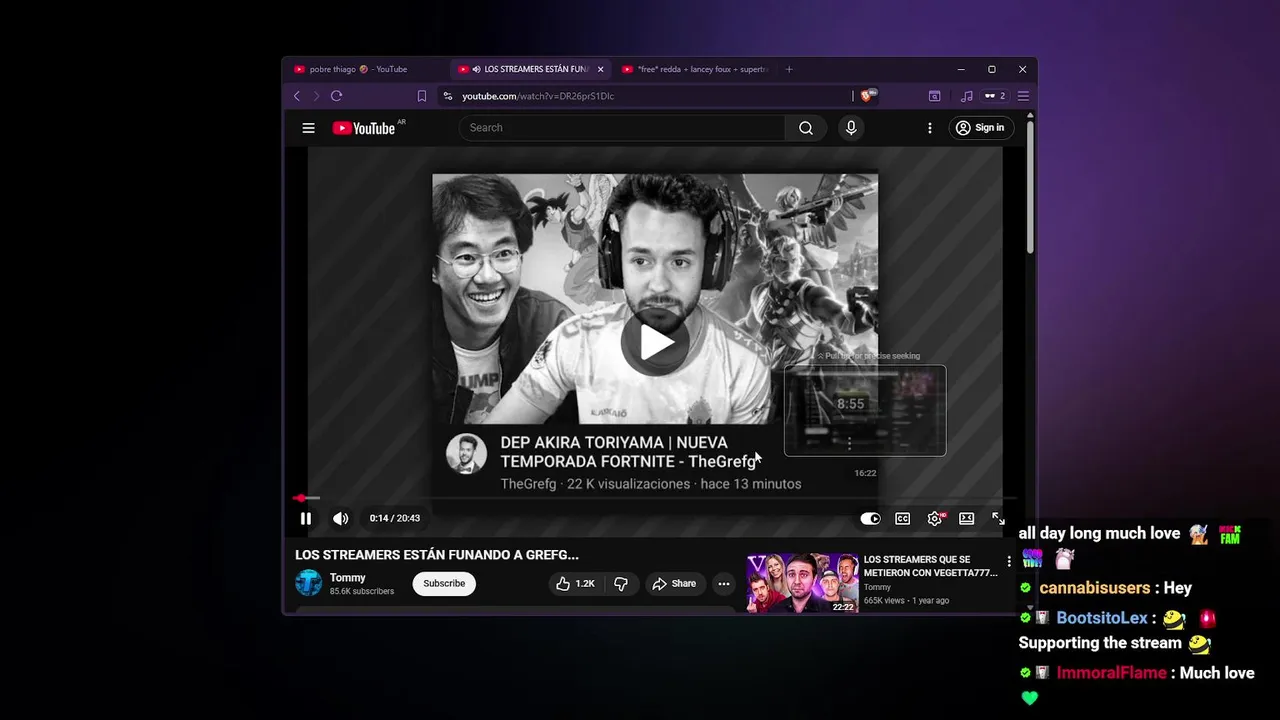This screenshot has height=720, width=1280.
Task: Switch to theater mode
Action: point(966,518)
